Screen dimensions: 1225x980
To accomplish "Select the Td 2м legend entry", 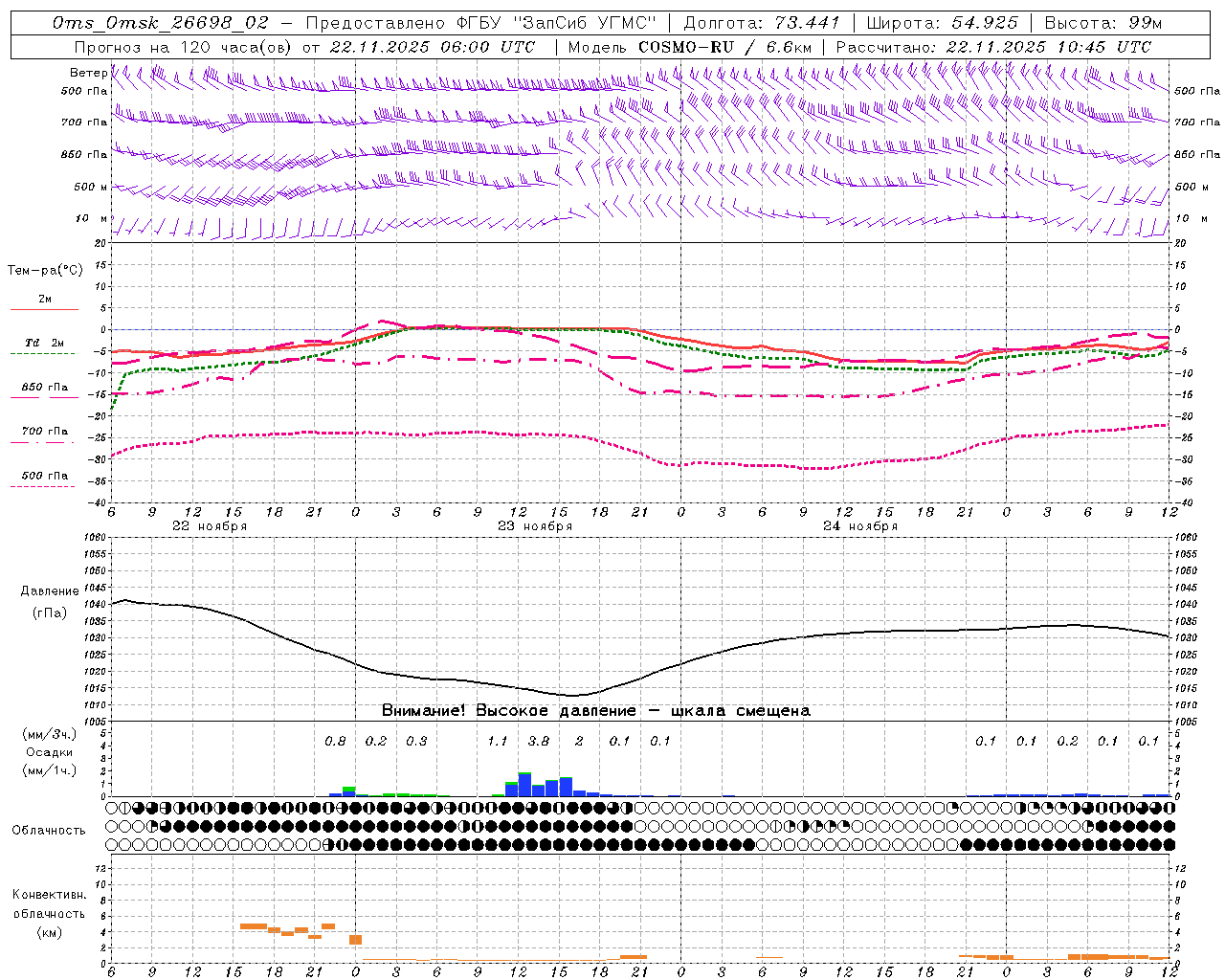I will 45,343.
